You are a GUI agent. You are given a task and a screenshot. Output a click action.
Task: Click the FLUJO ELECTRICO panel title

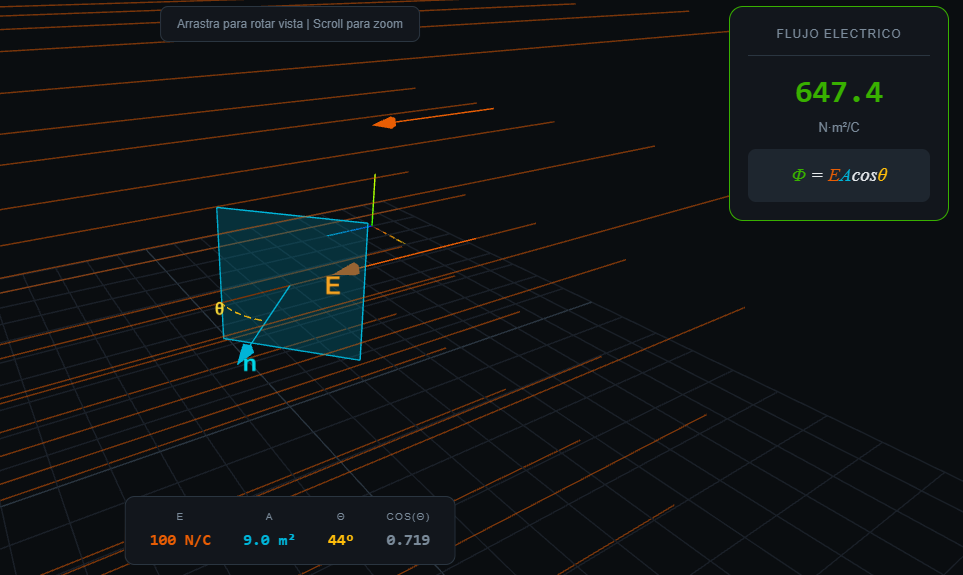click(838, 34)
